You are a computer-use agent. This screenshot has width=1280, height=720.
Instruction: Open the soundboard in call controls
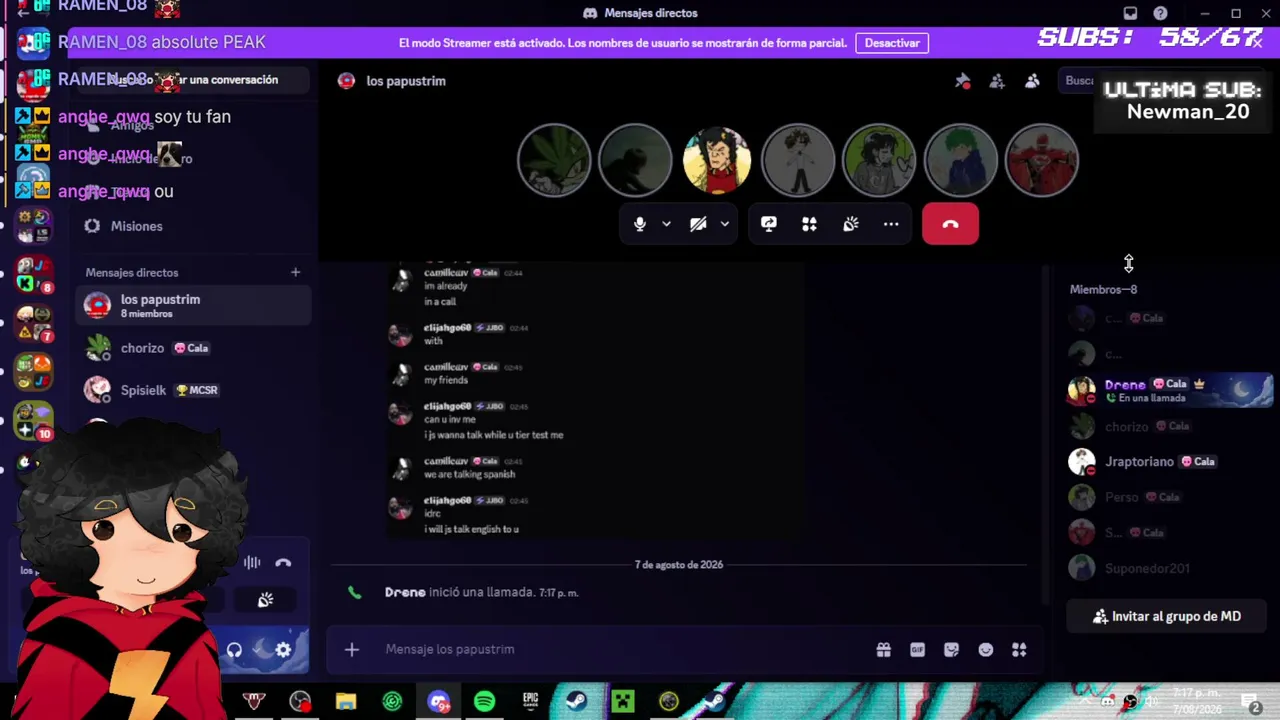coord(851,224)
